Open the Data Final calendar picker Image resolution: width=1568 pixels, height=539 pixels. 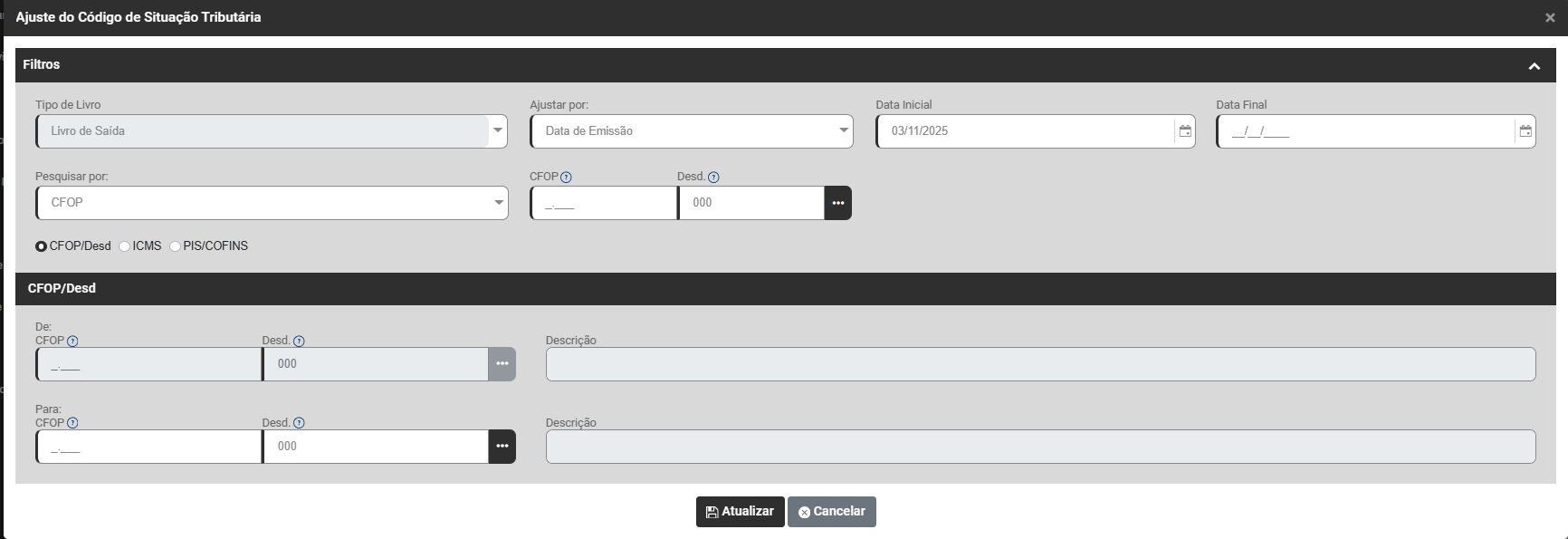(1525, 131)
